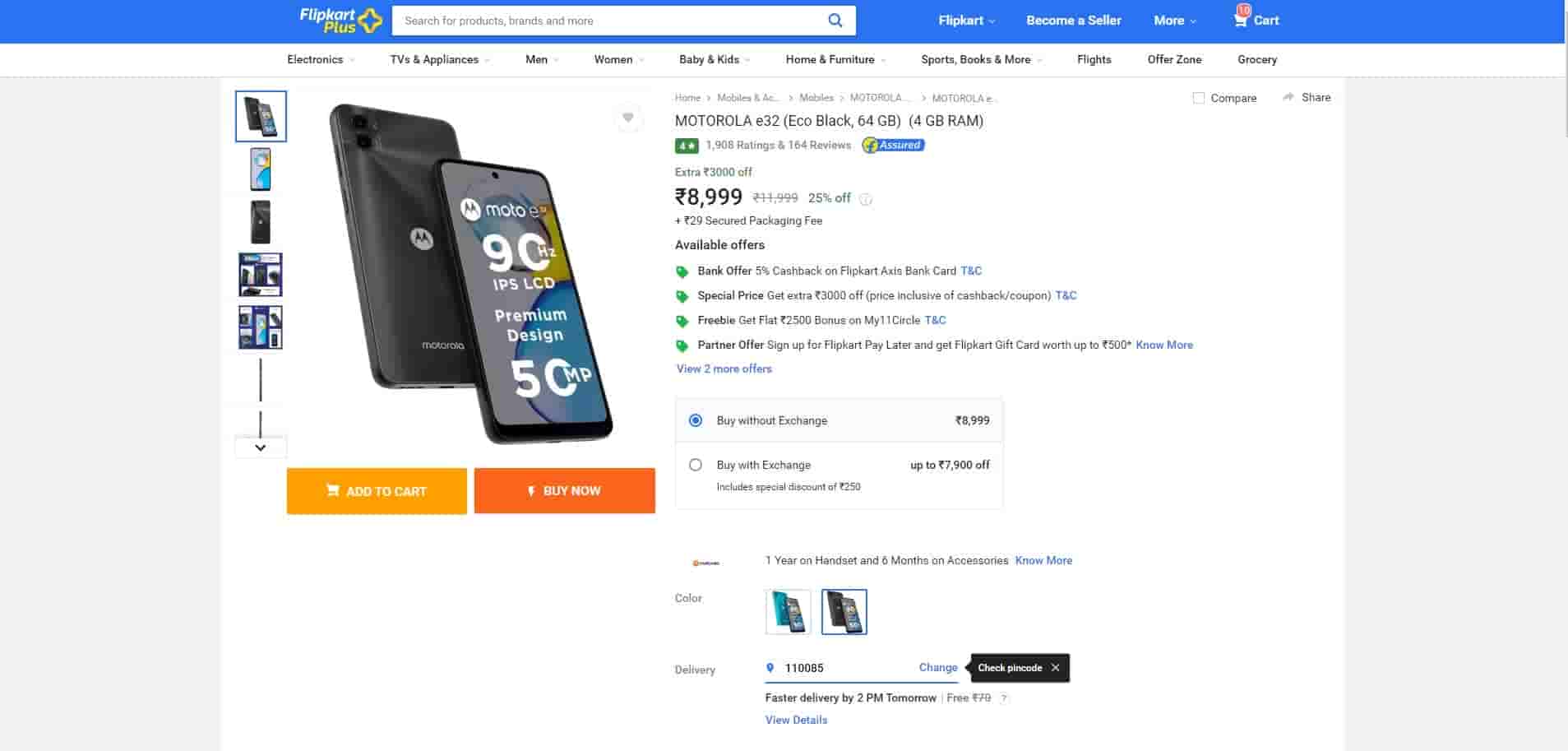This screenshot has width=1568, height=751.
Task: Select Buy without Exchange option
Action: 696,420
